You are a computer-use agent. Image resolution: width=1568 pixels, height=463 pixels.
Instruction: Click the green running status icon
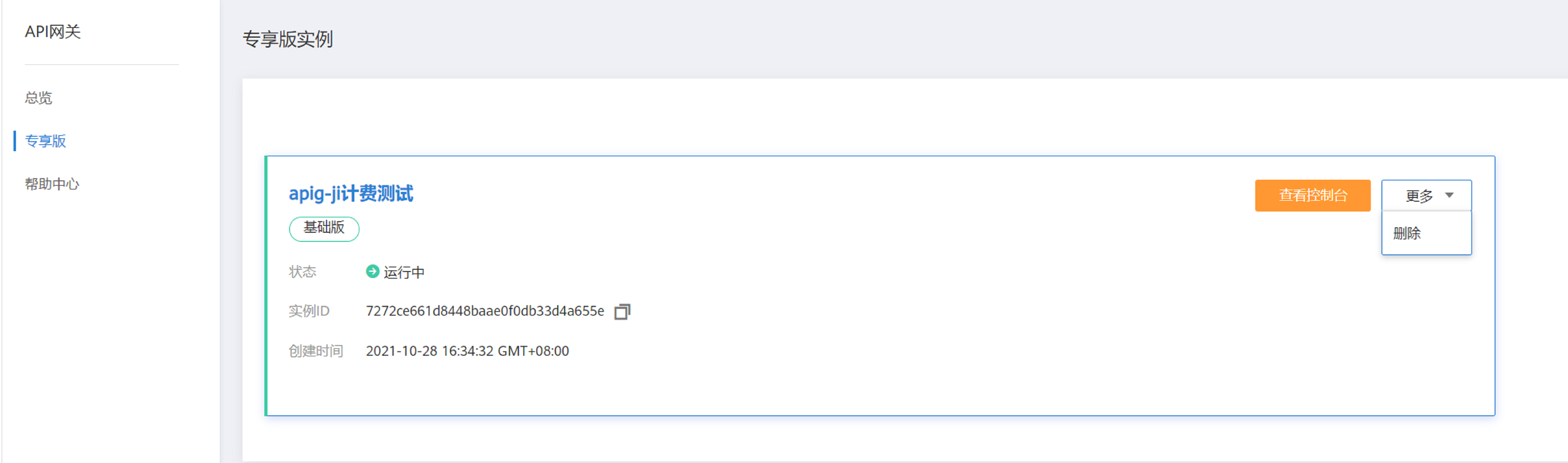click(372, 271)
